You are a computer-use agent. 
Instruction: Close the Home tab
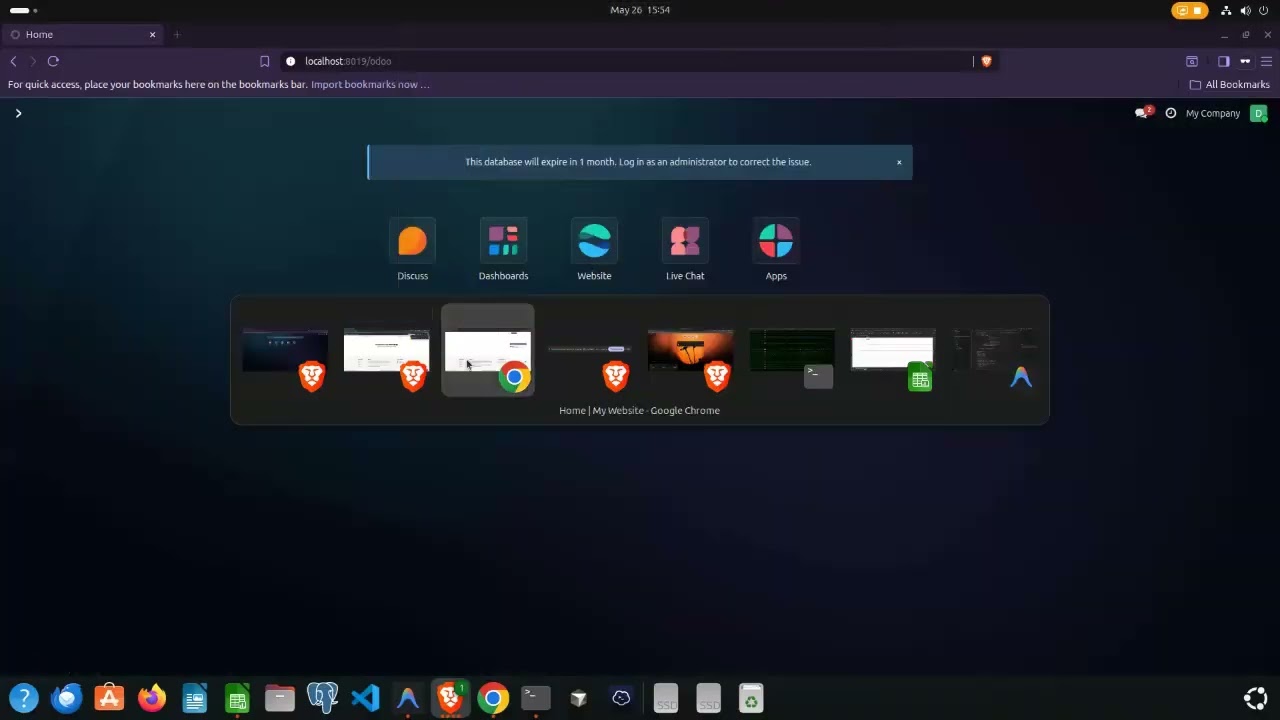(152, 35)
